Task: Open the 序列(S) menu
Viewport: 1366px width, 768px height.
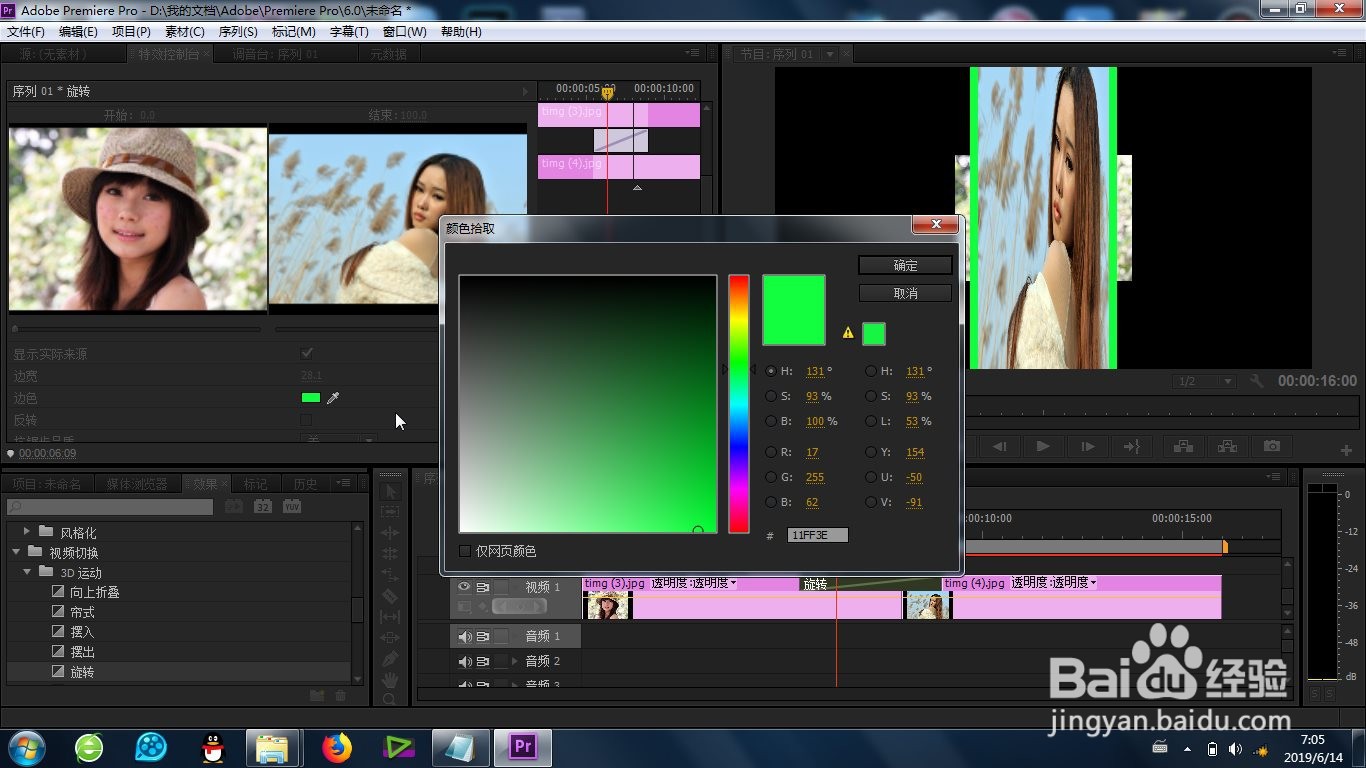Action: (238, 31)
